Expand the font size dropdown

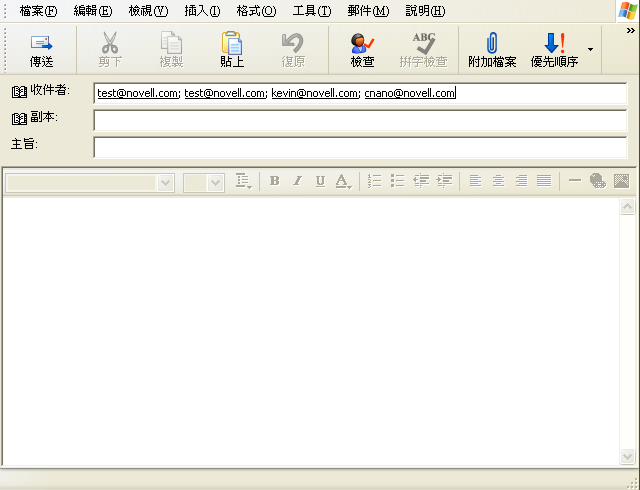tap(215, 183)
